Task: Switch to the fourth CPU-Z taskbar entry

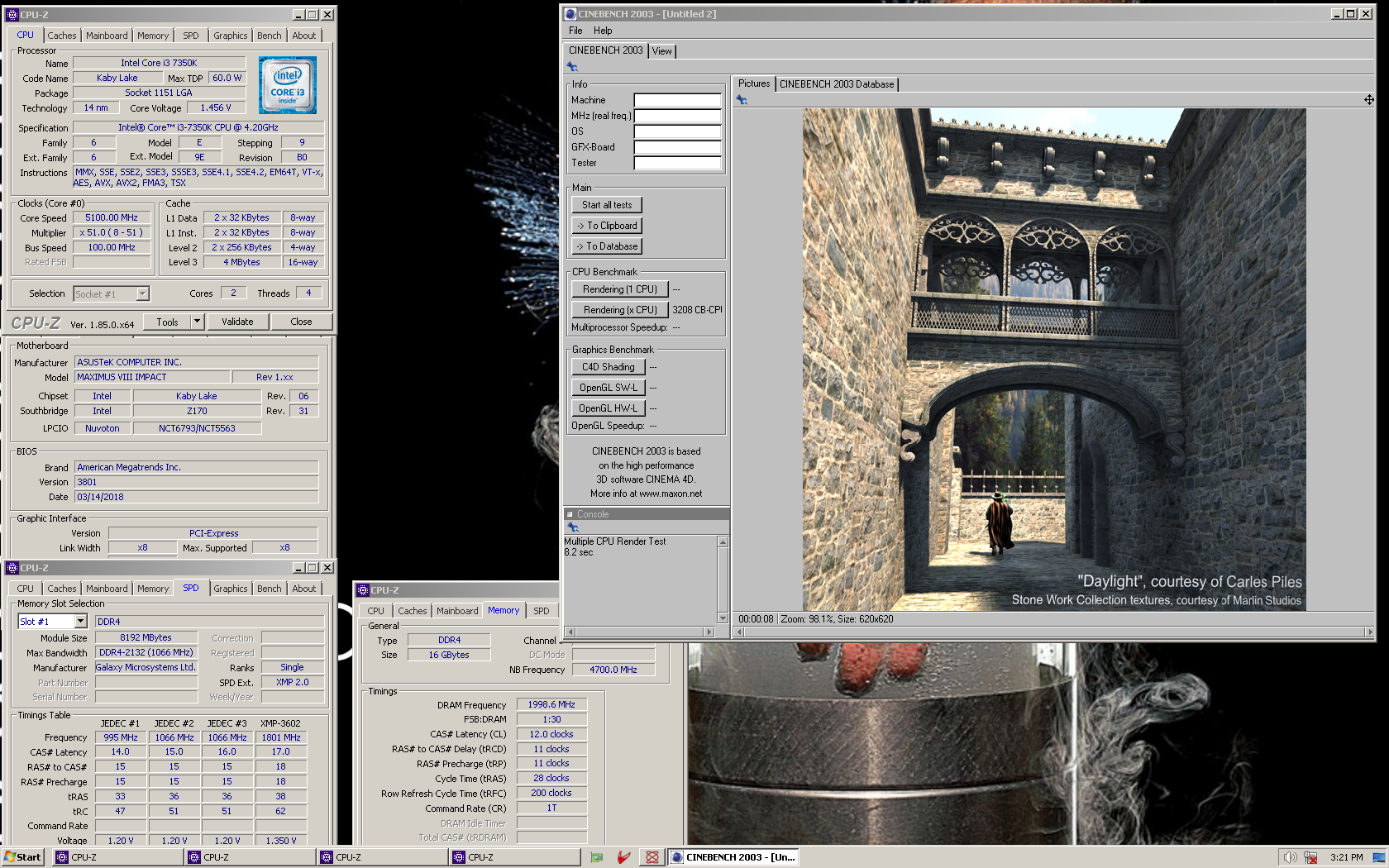Action: [x=514, y=857]
